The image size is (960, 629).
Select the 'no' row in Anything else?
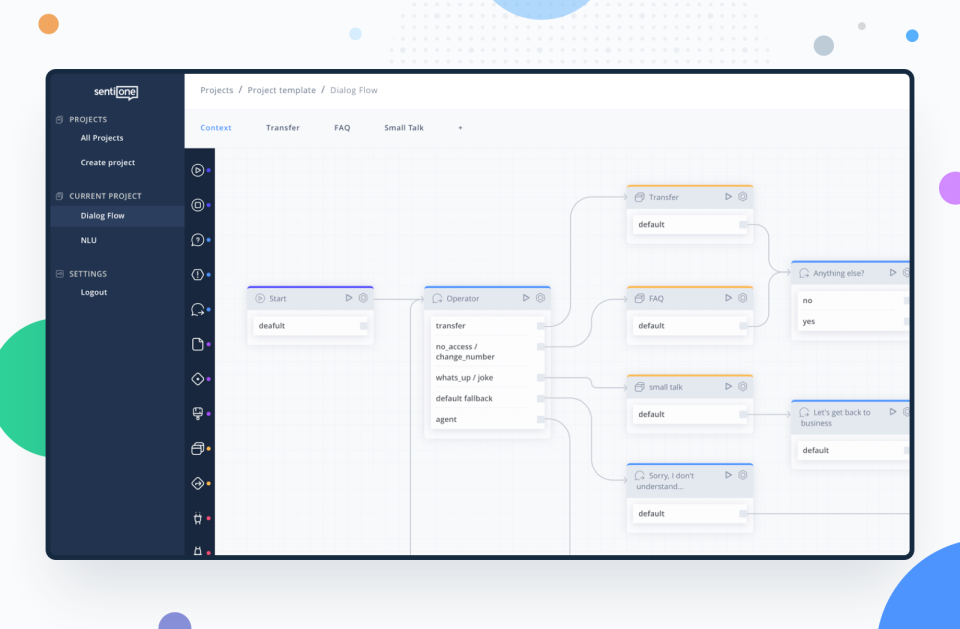[853, 301]
